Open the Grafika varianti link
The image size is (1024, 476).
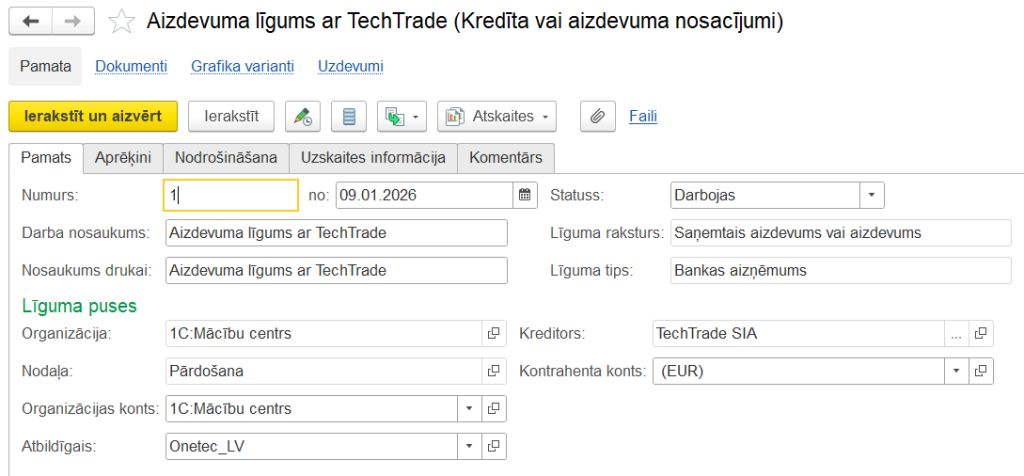coord(243,66)
